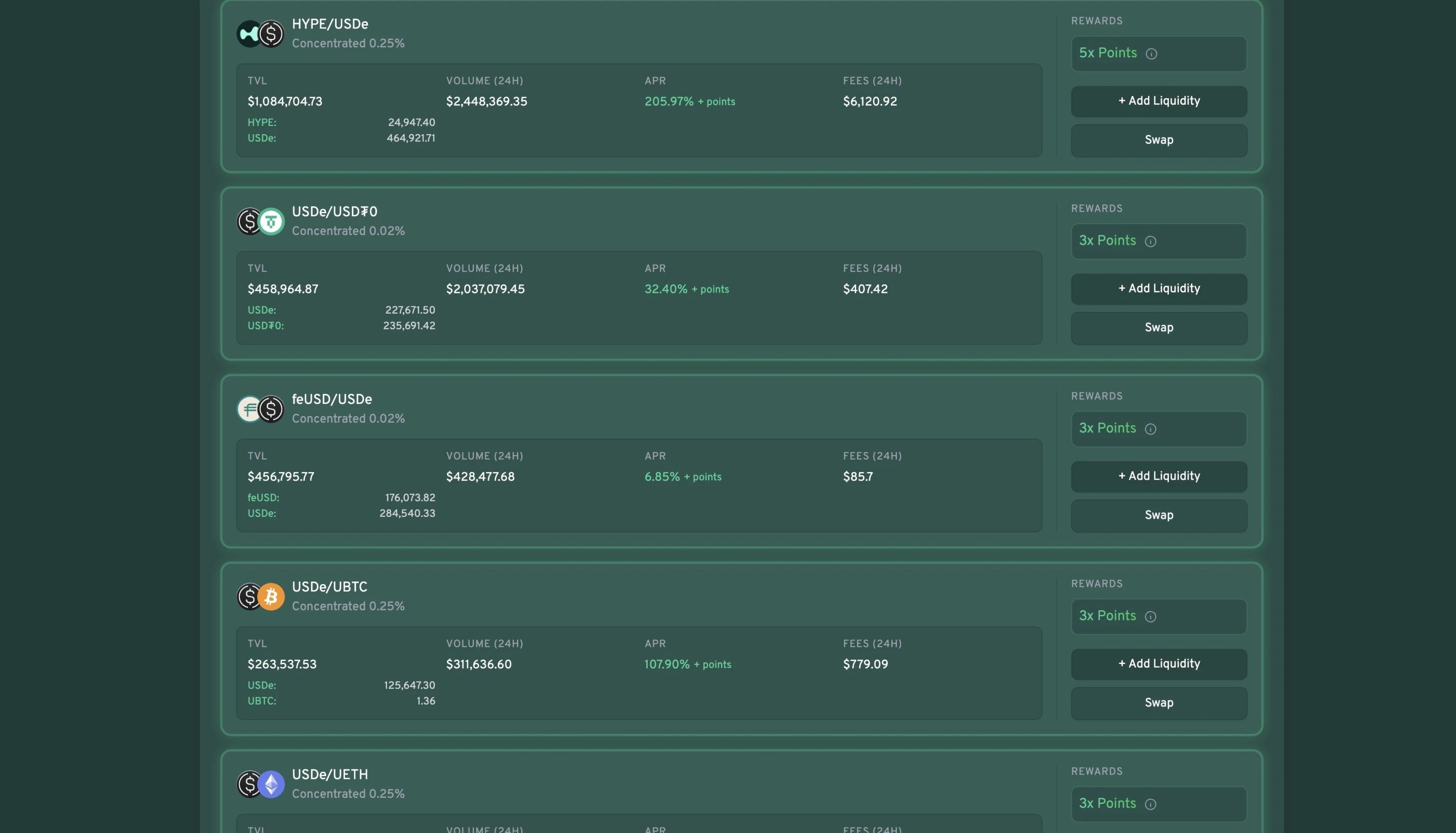Open info icon beside USDe/UBTC 3x Points
1456x833 pixels.
coord(1151,617)
